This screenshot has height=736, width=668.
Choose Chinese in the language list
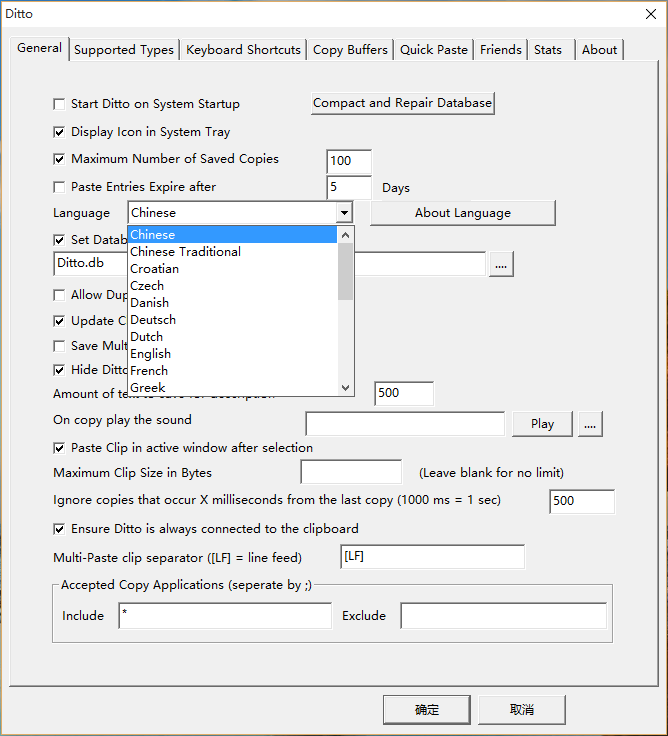[233, 235]
